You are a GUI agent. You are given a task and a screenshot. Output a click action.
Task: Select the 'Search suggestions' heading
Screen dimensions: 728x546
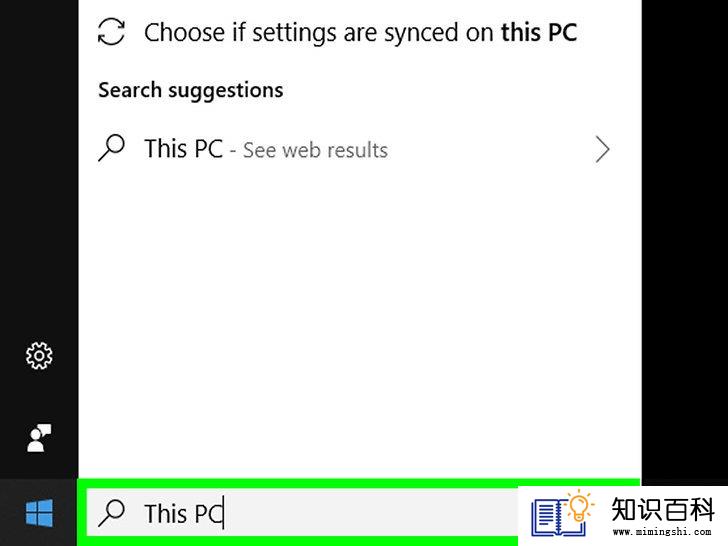point(190,90)
